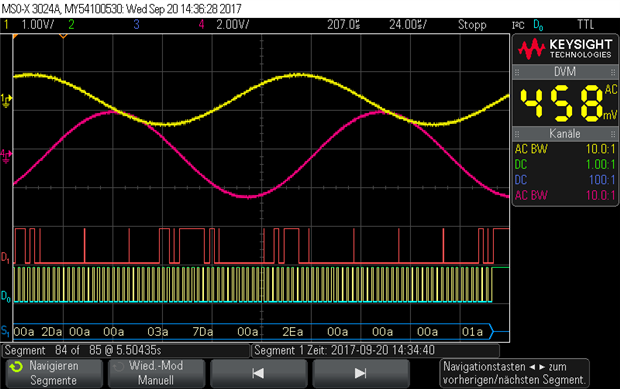Click the D0 digital channel label
The height and width of the screenshot is (389, 620).
(x=6, y=296)
